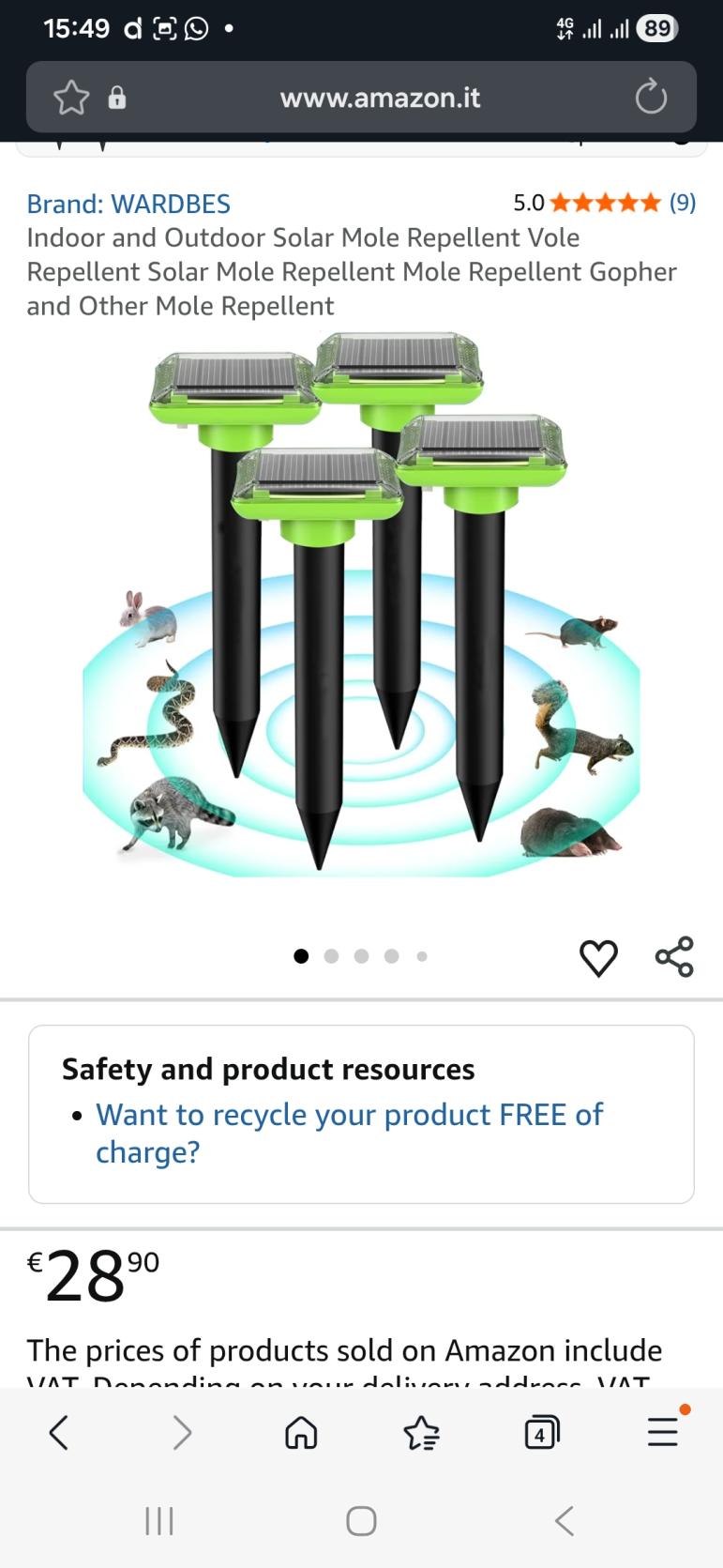723x1568 pixels.
Task: Tap the www.amazon.it address field
Action: tap(380, 98)
